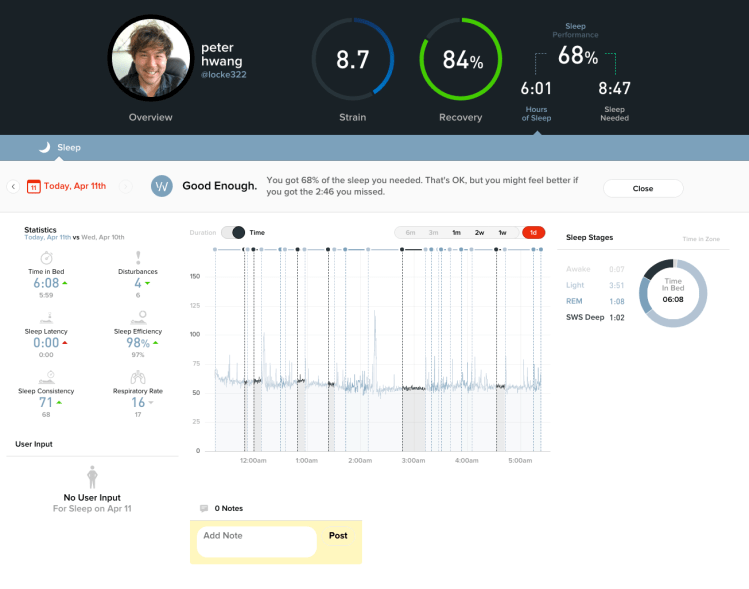Click the Time in Zone label
The width and height of the screenshot is (749, 589).
[701, 239]
